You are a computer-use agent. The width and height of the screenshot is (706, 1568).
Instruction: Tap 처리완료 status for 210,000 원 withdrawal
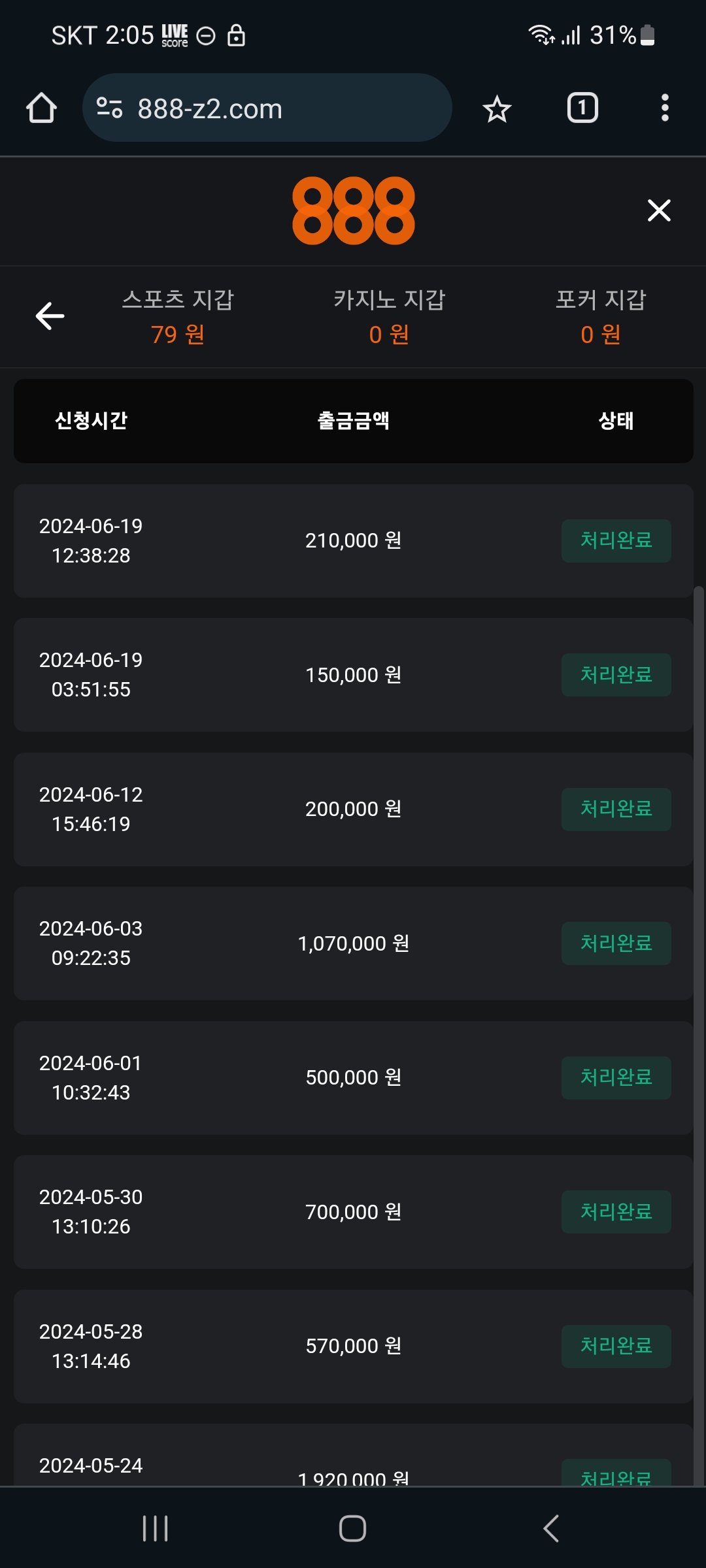(x=616, y=540)
